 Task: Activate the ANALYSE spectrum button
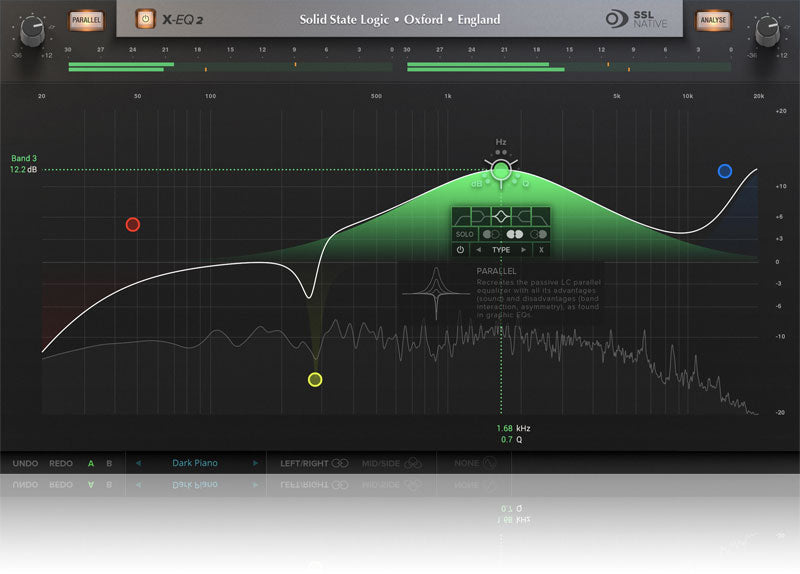click(713, 20)
